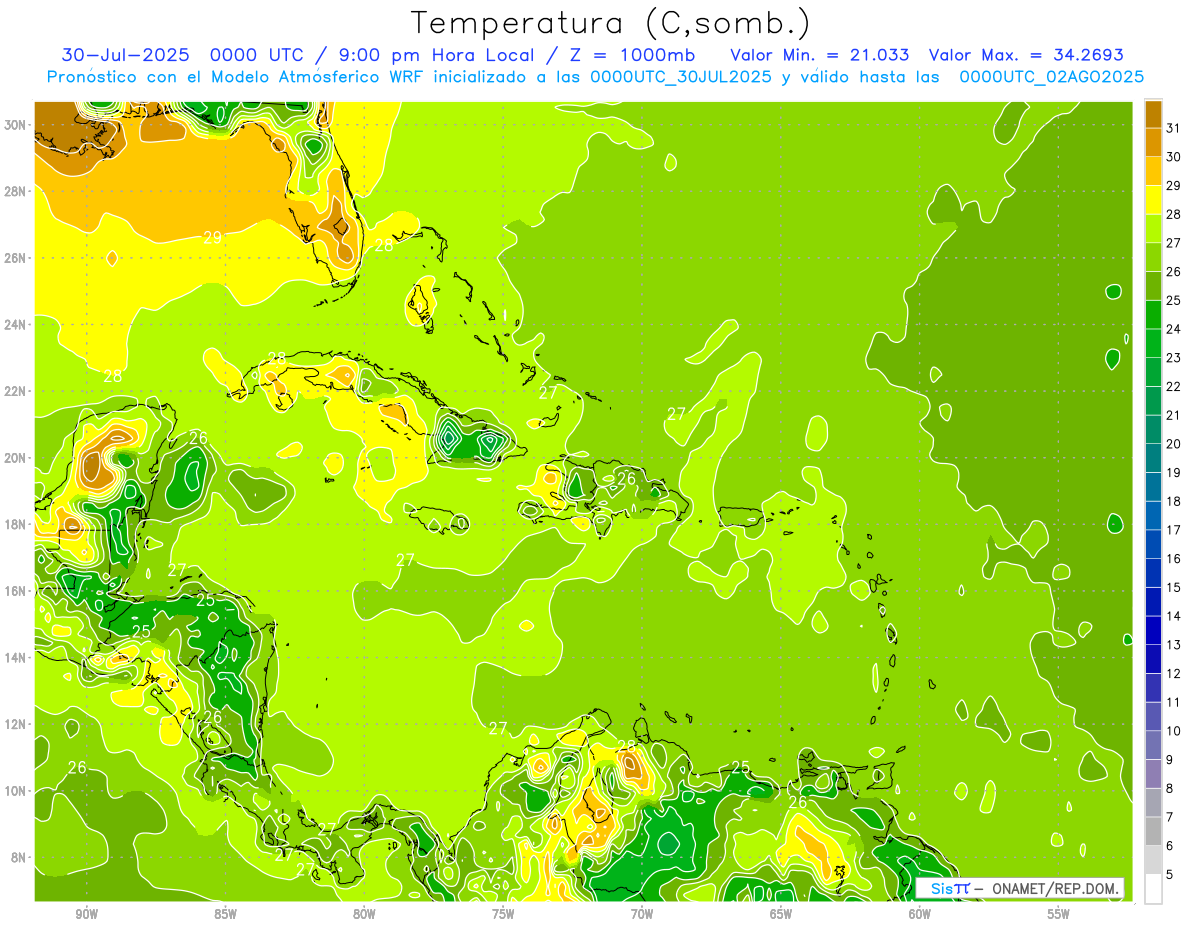The image size is (1200, 927).
Task: Click the '0000UTC_02AGO2025' validity text
Action: (1051, 77)
